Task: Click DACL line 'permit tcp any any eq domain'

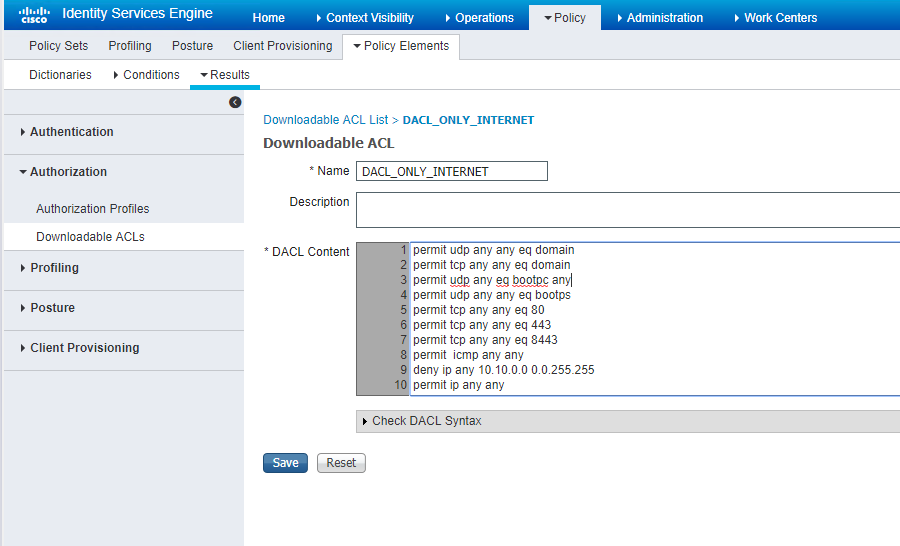Action: tap(491, 265)
